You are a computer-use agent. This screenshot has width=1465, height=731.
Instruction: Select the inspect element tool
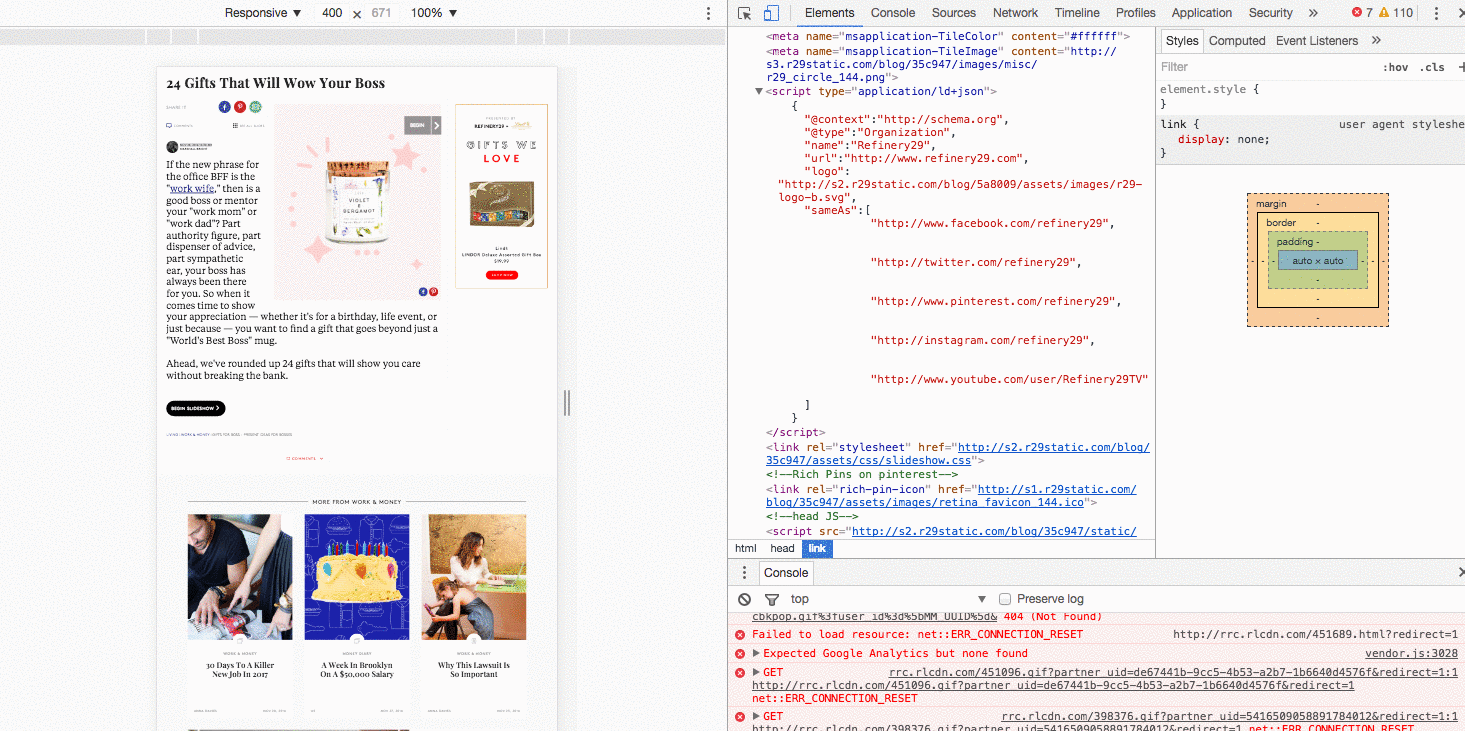coord(742,14)
